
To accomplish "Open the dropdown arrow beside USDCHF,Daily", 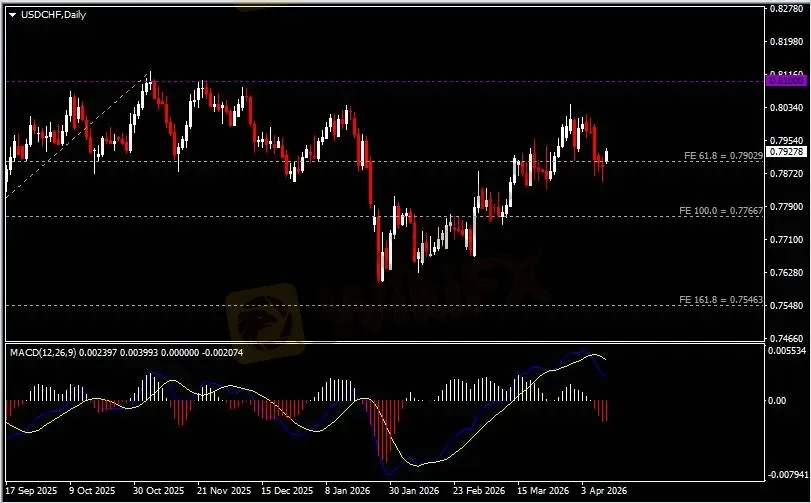I will coord(12,13).
